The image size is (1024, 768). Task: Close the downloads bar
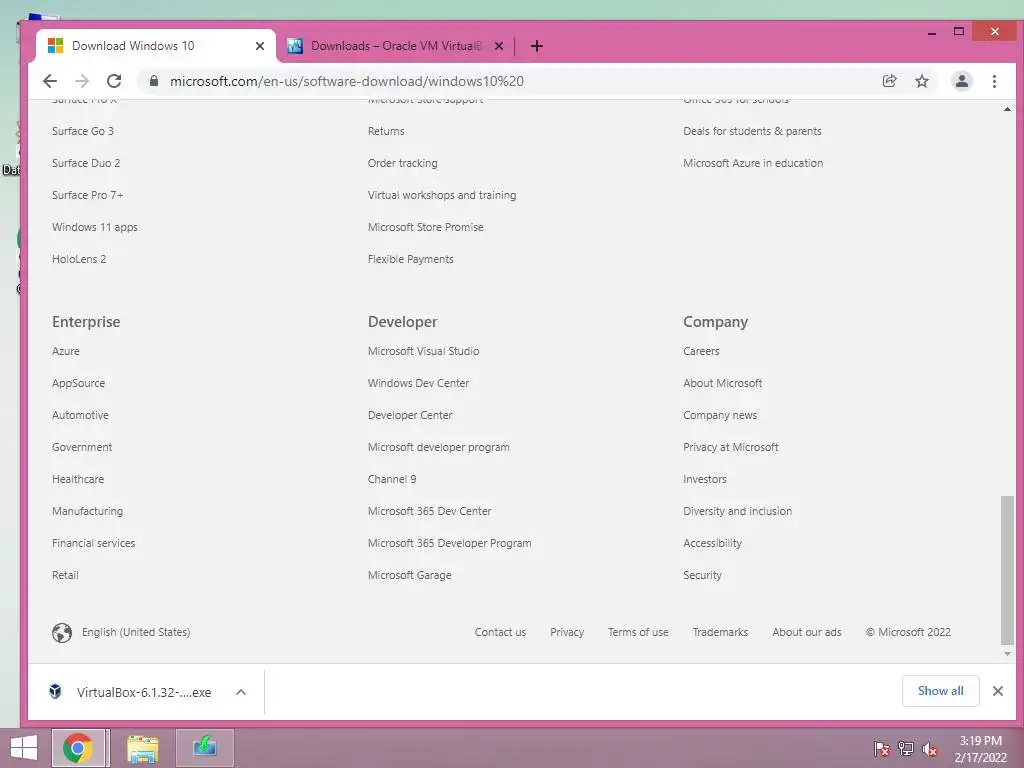click(x=997, y=691)
